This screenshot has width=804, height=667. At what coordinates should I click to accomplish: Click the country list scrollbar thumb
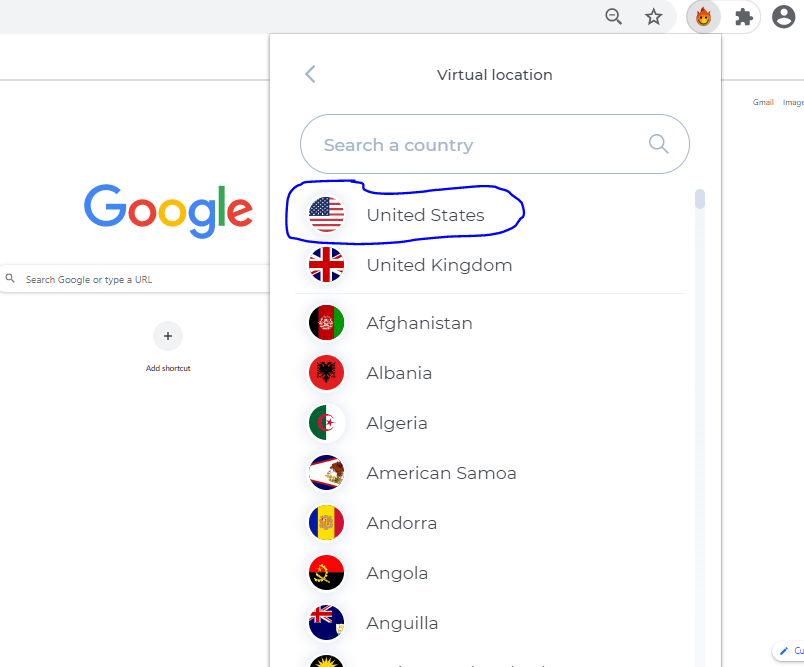coord(700,199)
